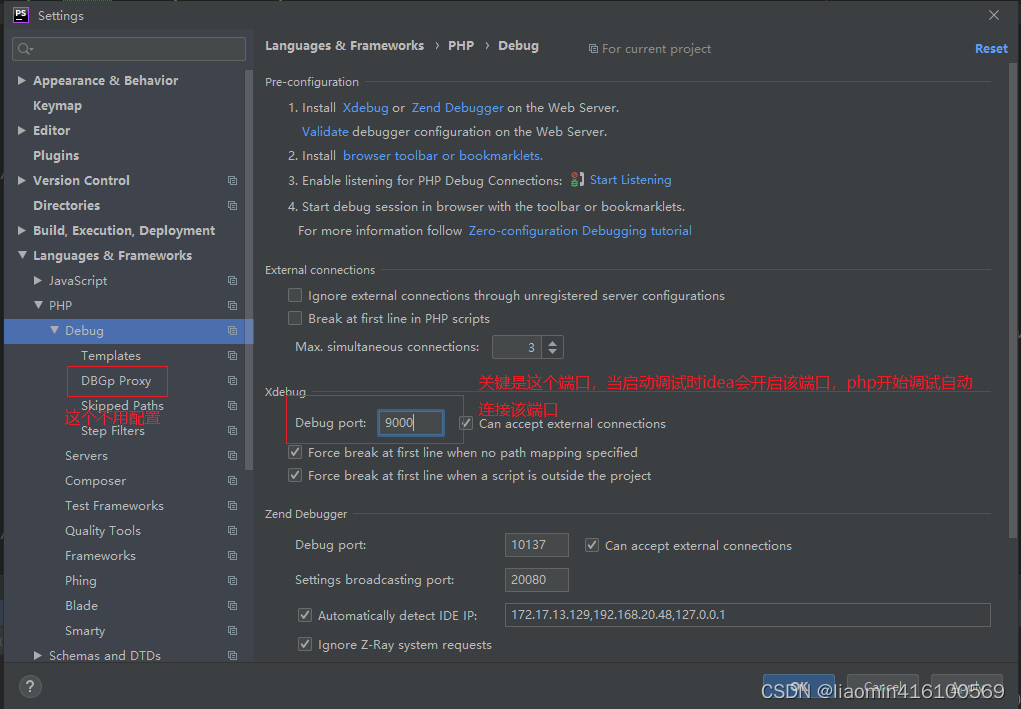Click the project-level icon beside Frameworks
The image size is (1021, 709).
232,555
